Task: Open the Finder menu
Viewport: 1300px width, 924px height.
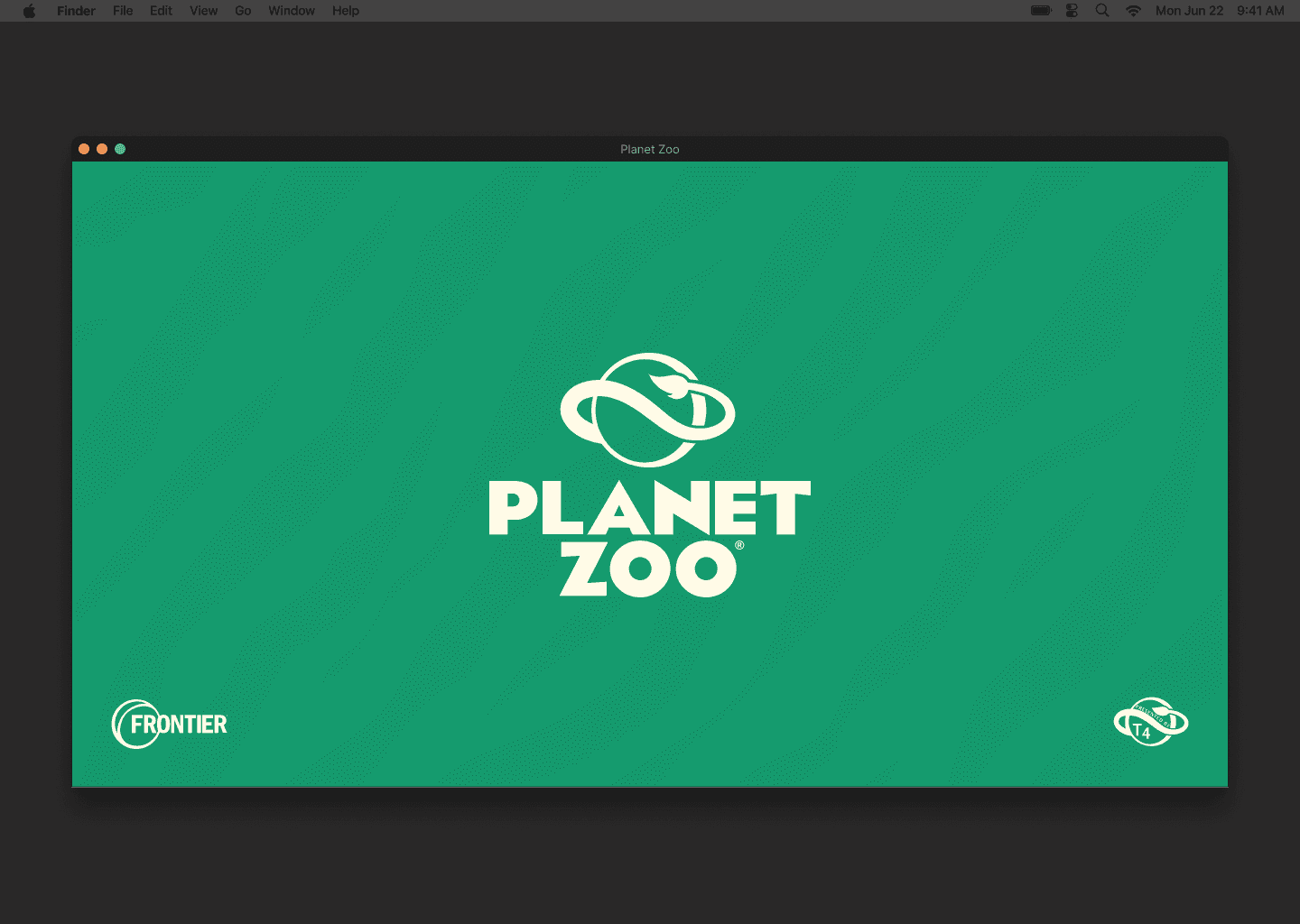Action: [x=76, y=11]
